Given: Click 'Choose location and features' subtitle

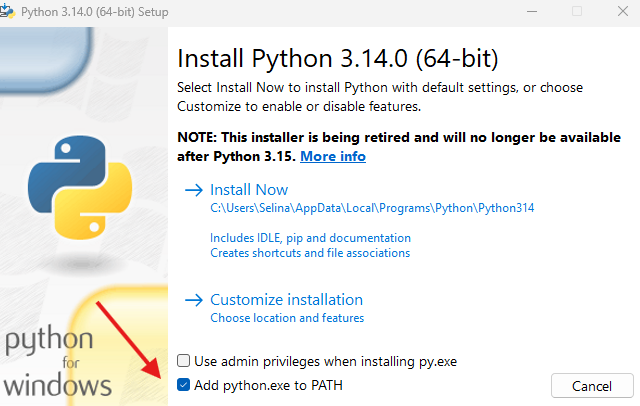Looking at the screenshot, I should 287,318.
